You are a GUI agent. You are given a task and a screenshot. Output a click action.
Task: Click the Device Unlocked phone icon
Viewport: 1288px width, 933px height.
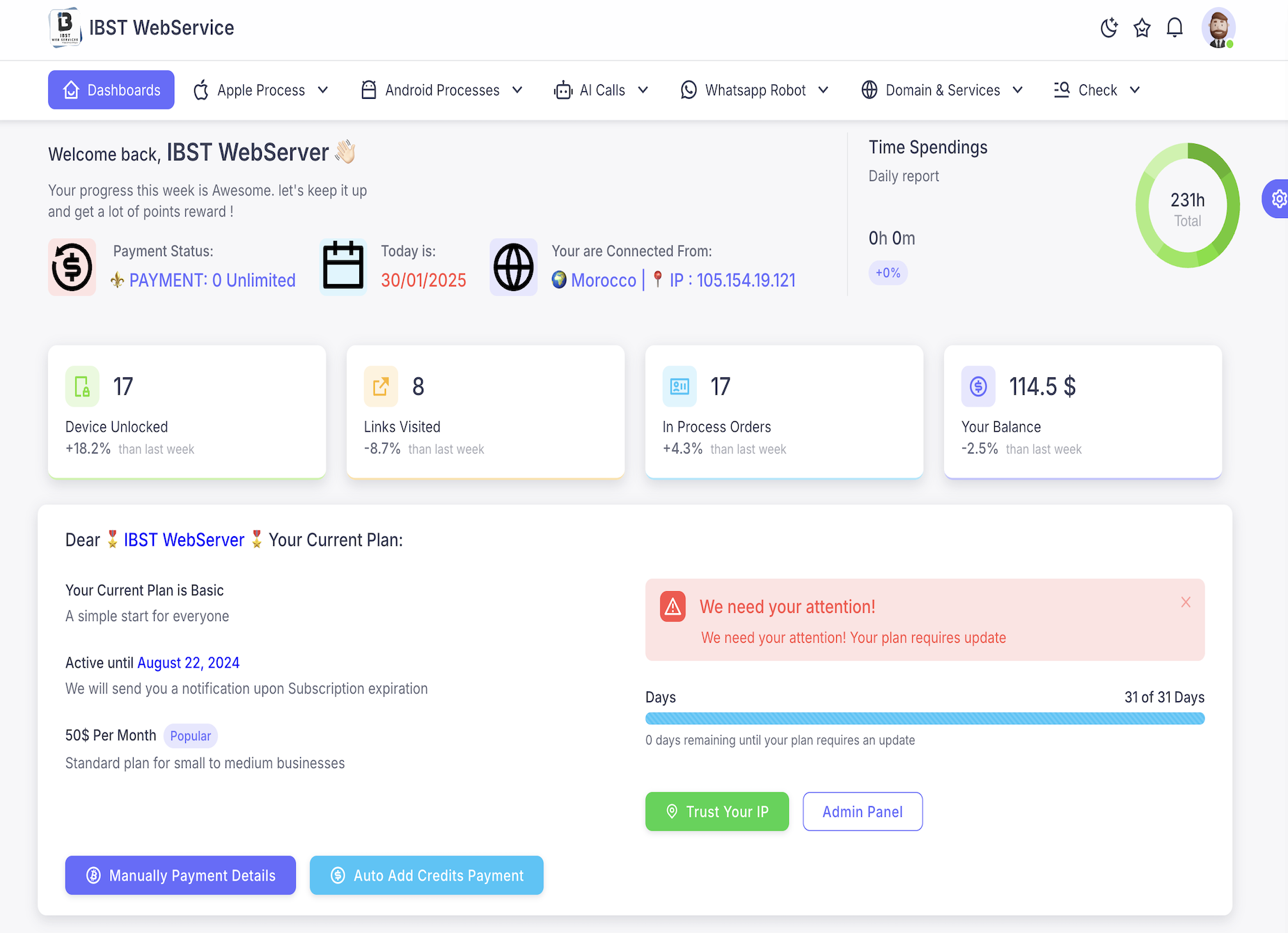[x=81, y=386]
